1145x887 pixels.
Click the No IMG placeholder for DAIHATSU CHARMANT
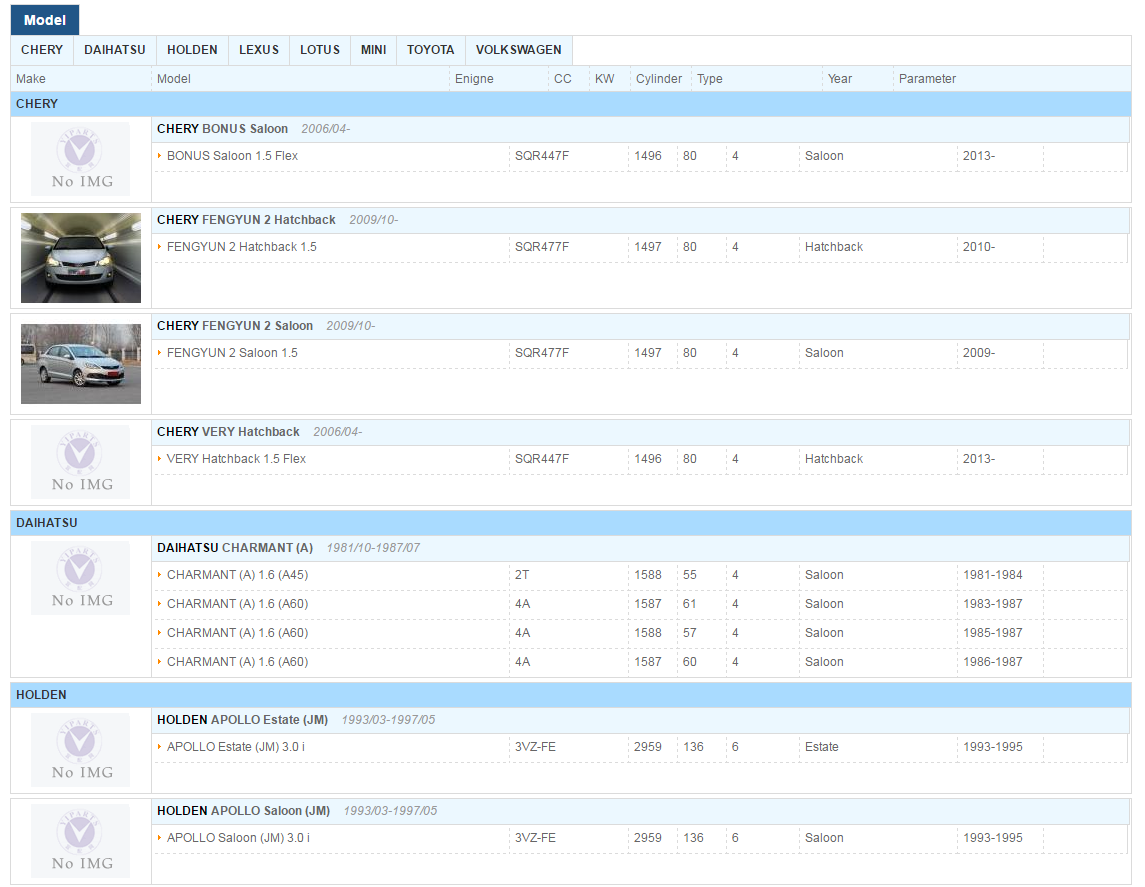point(80,578)
